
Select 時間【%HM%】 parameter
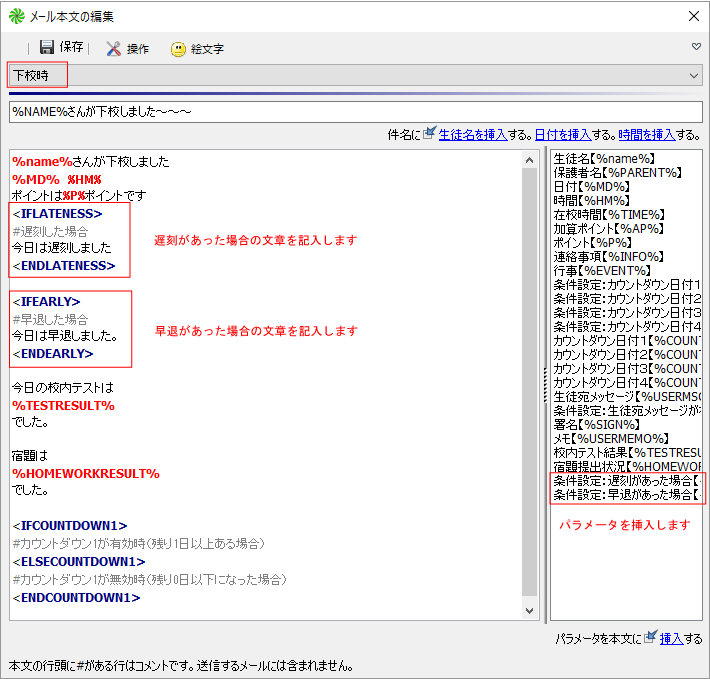click(592, 201)
